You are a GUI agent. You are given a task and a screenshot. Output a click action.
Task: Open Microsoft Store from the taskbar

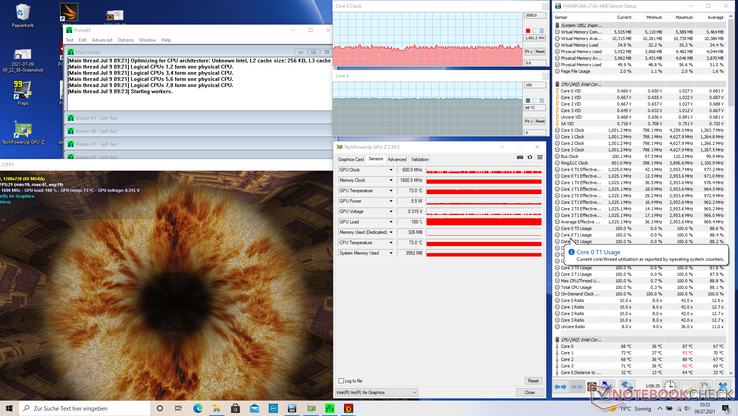235,408
